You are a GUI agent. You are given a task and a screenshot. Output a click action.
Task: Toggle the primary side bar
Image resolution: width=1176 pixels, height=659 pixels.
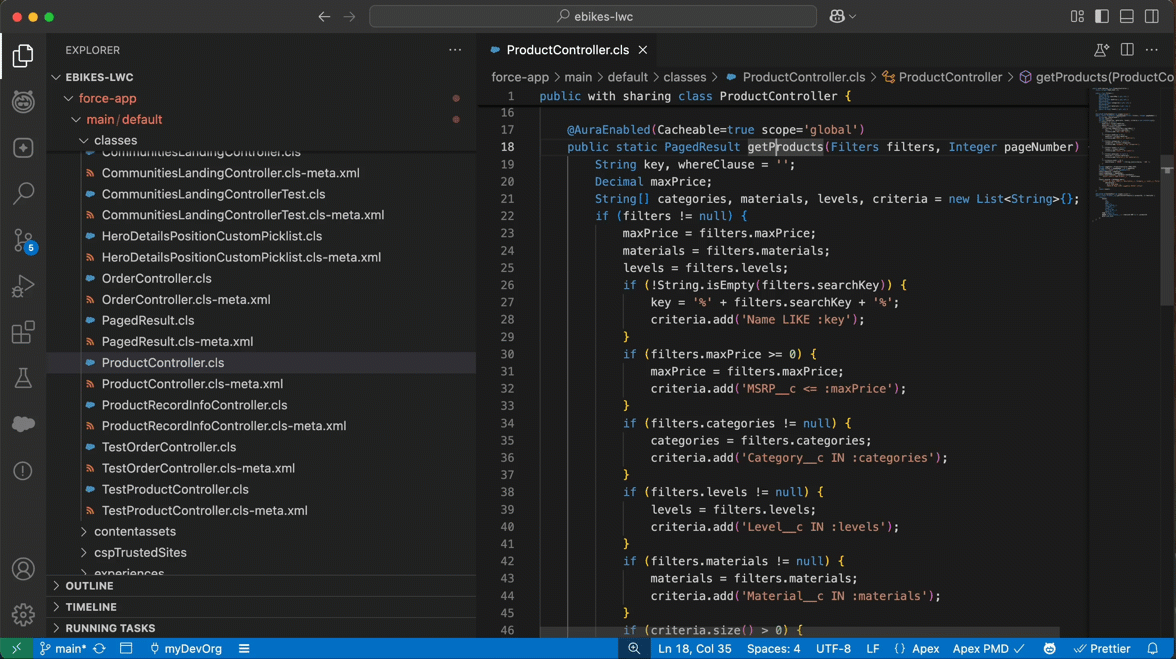coord(1102,16)
